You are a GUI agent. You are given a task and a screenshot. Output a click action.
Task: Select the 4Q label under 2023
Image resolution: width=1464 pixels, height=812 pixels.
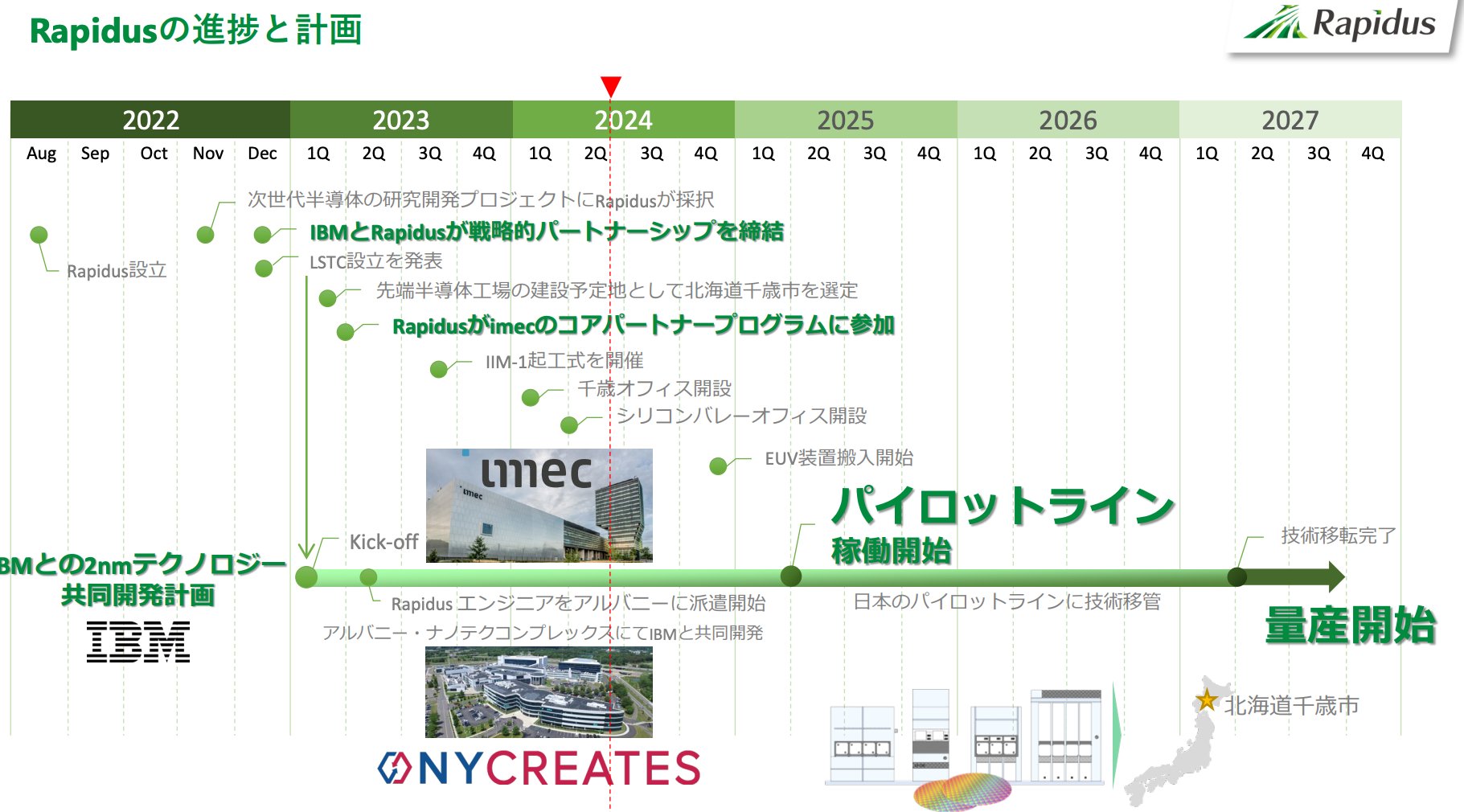484,153
